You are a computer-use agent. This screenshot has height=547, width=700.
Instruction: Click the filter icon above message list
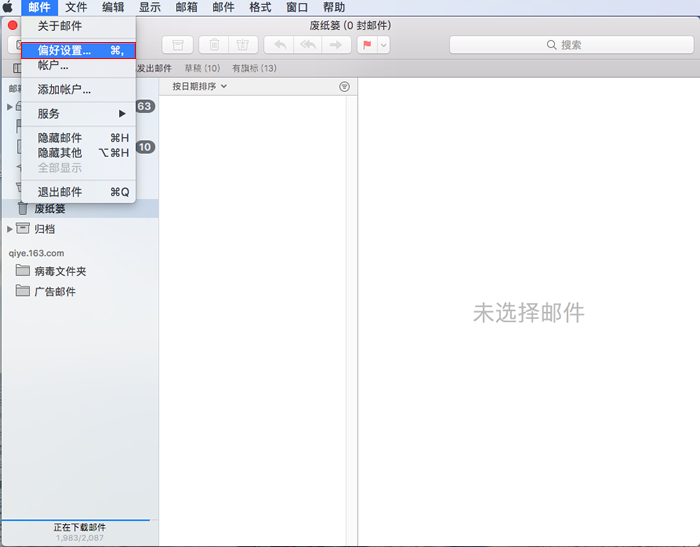pos(345,87)
